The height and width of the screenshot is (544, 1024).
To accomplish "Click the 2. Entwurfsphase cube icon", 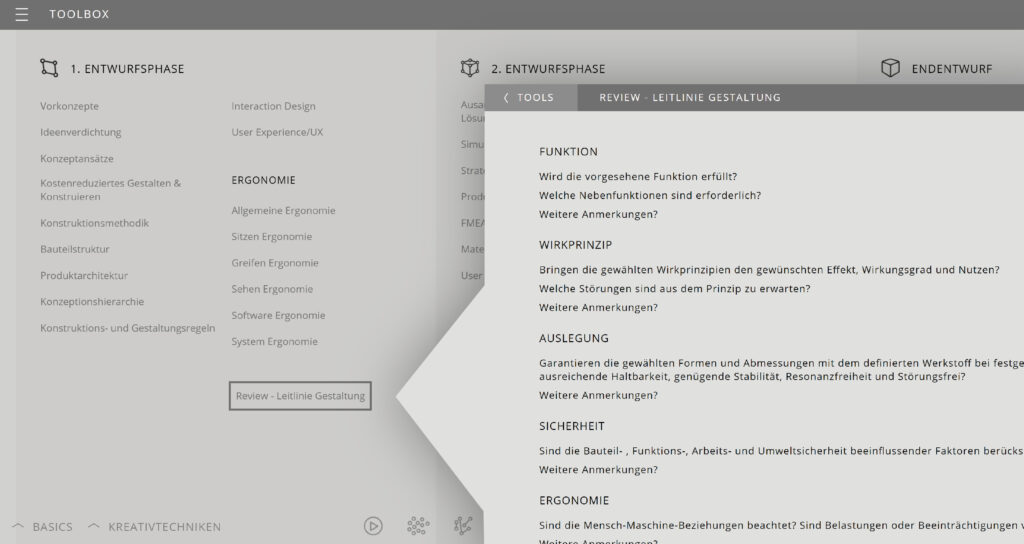I will [469, 68].
